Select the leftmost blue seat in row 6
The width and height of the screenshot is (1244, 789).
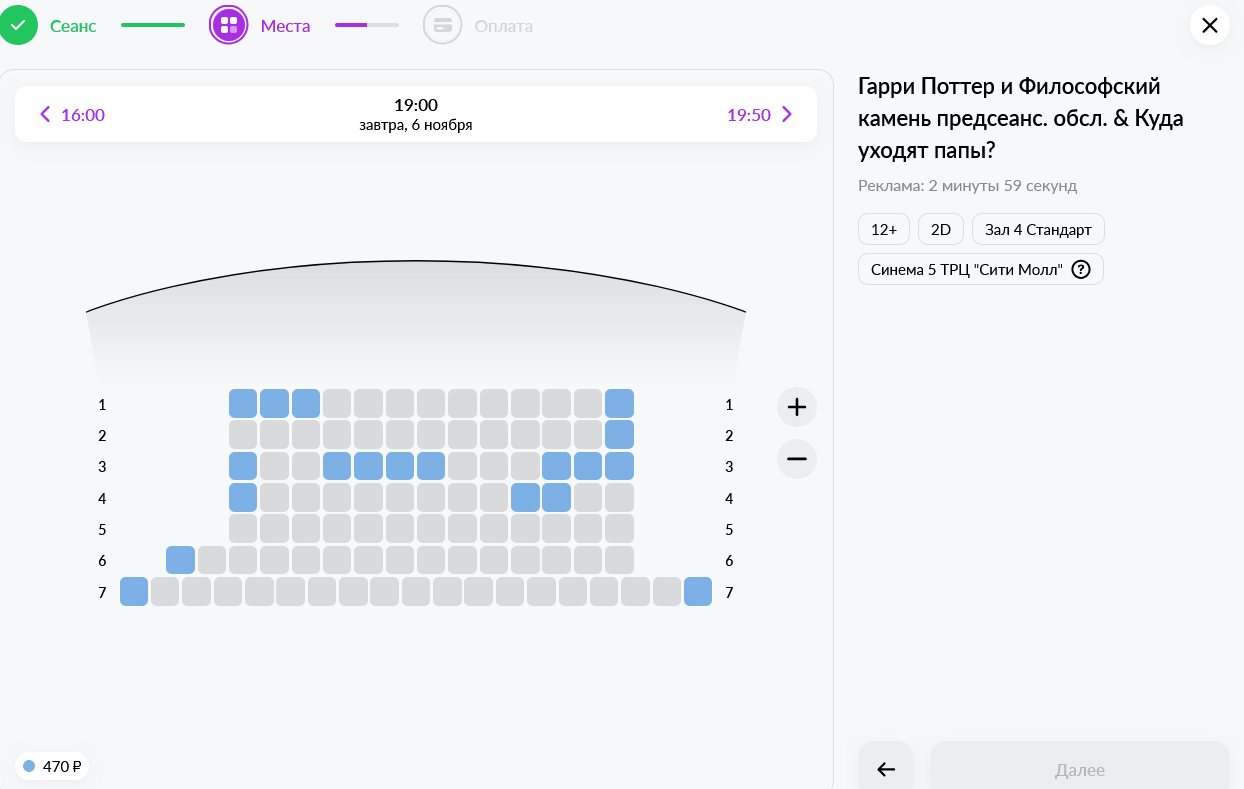point(180,560)
